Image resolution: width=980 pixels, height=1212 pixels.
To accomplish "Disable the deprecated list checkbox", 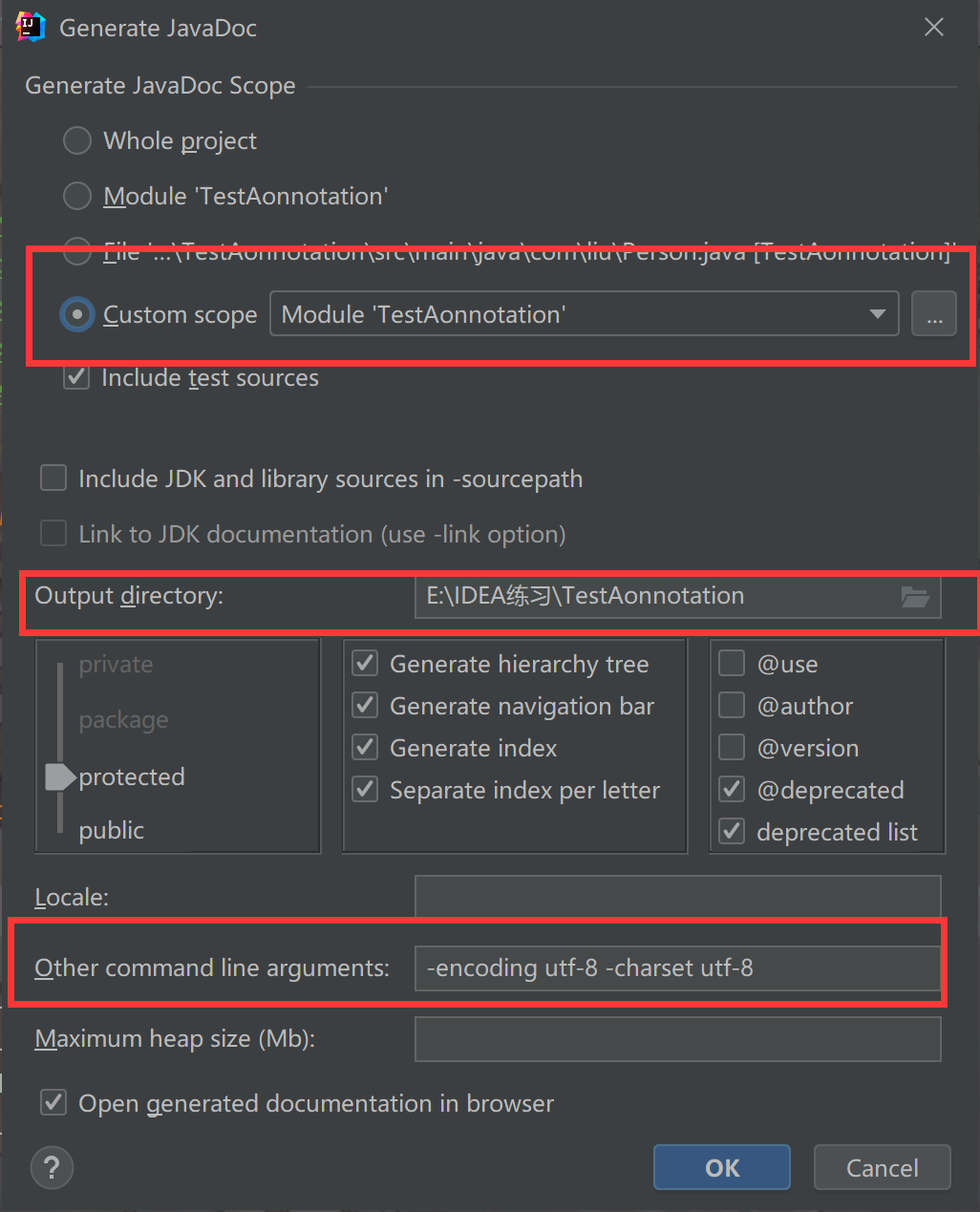I will [x=732, y=832].
